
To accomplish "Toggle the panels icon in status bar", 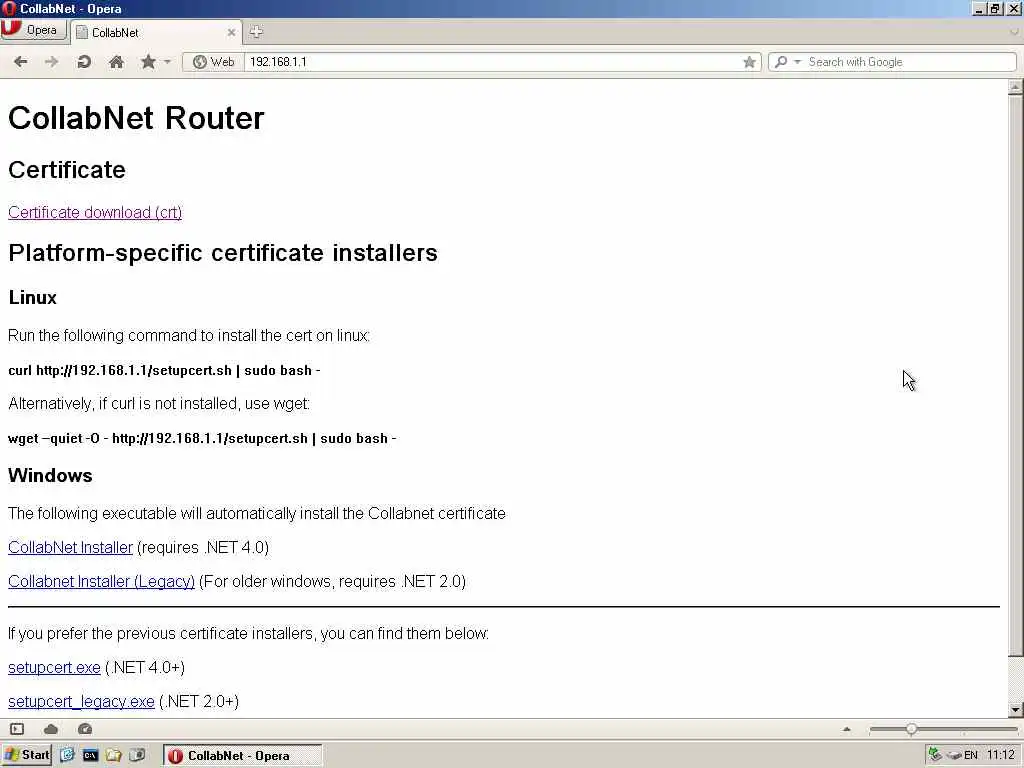I will pos(17,729).
